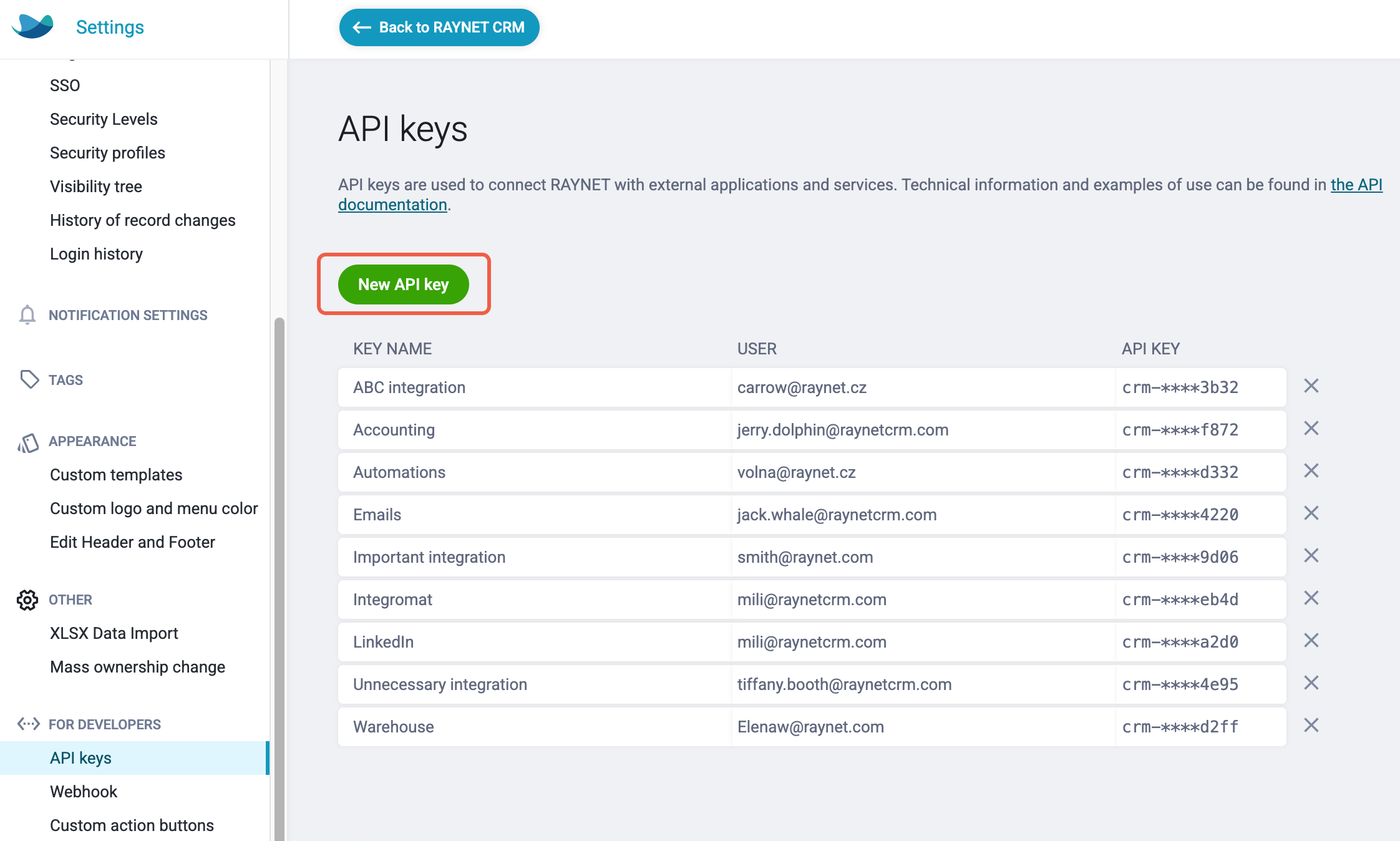The height and width of the screenshot is (841, 1400).
Task: Click user smith@raynet.com
Action: point(805,557)
